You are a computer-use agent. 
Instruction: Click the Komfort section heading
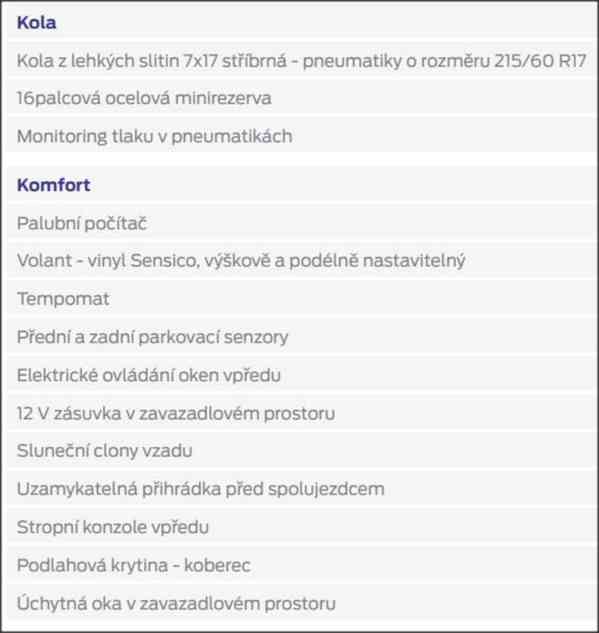[53, 185]
